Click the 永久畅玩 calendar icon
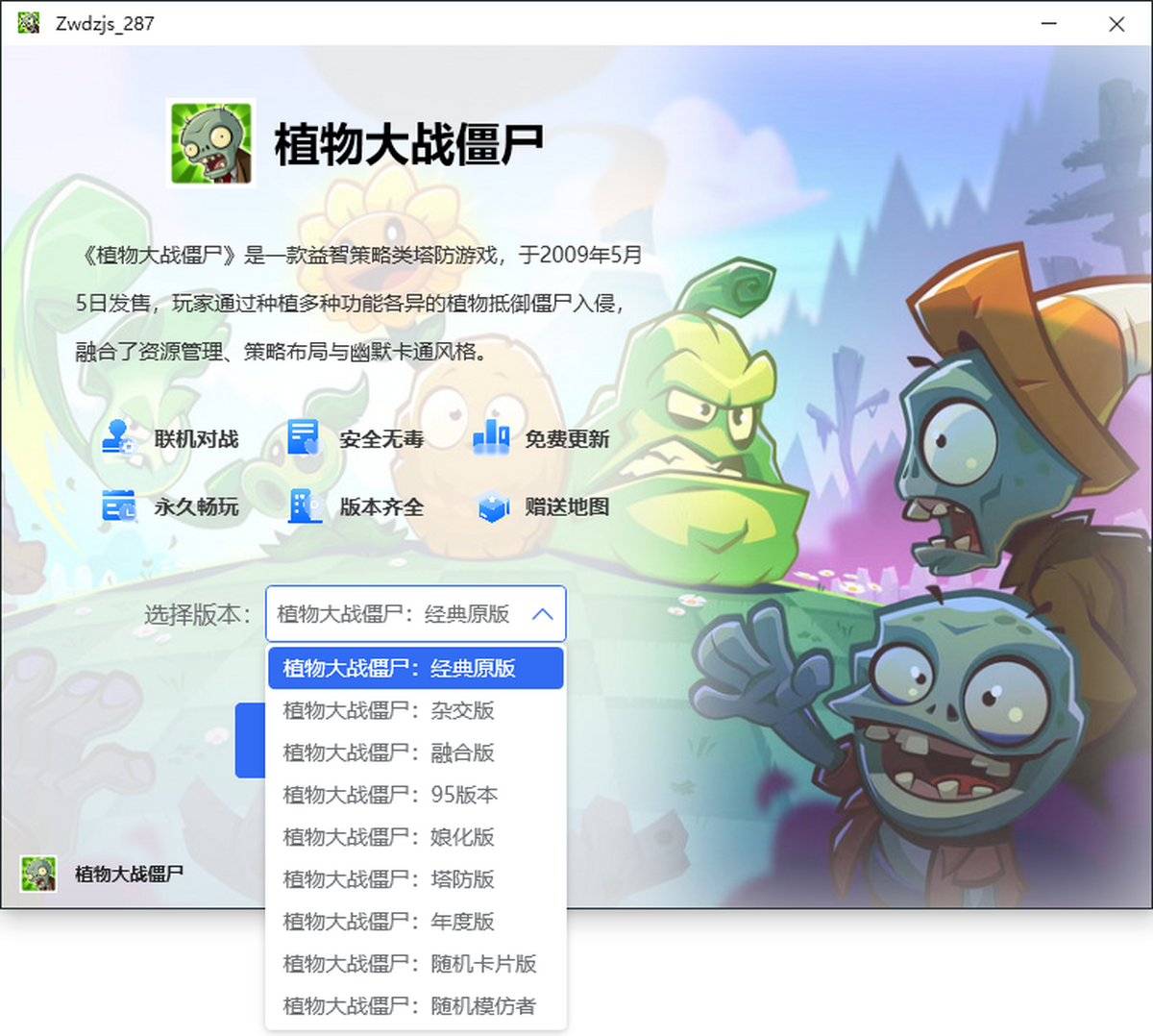This screenshot has height=1036, width=1153. (119, 506)
